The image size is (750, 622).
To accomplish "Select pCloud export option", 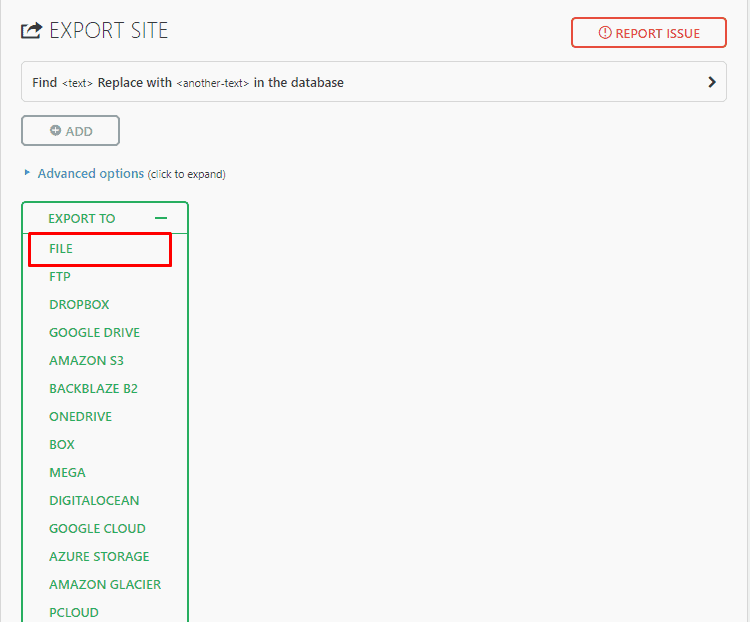I will [74, 612].
